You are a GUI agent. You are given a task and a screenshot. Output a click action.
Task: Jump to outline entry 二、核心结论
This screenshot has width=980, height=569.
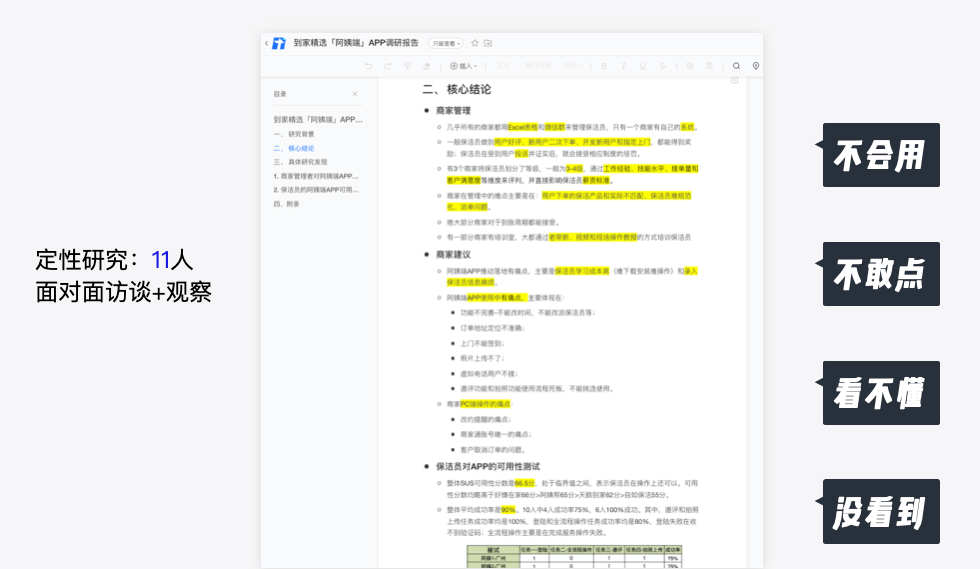pos(294,148)
